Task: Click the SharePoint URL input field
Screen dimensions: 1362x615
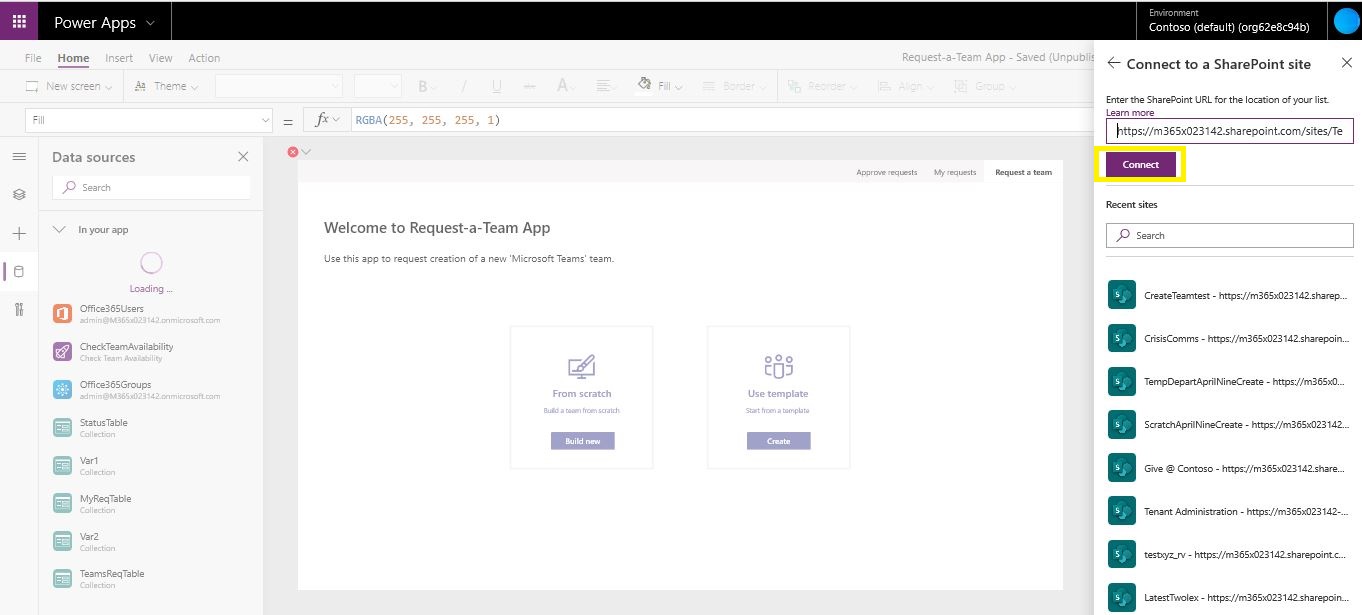Action: point(1229,131)
